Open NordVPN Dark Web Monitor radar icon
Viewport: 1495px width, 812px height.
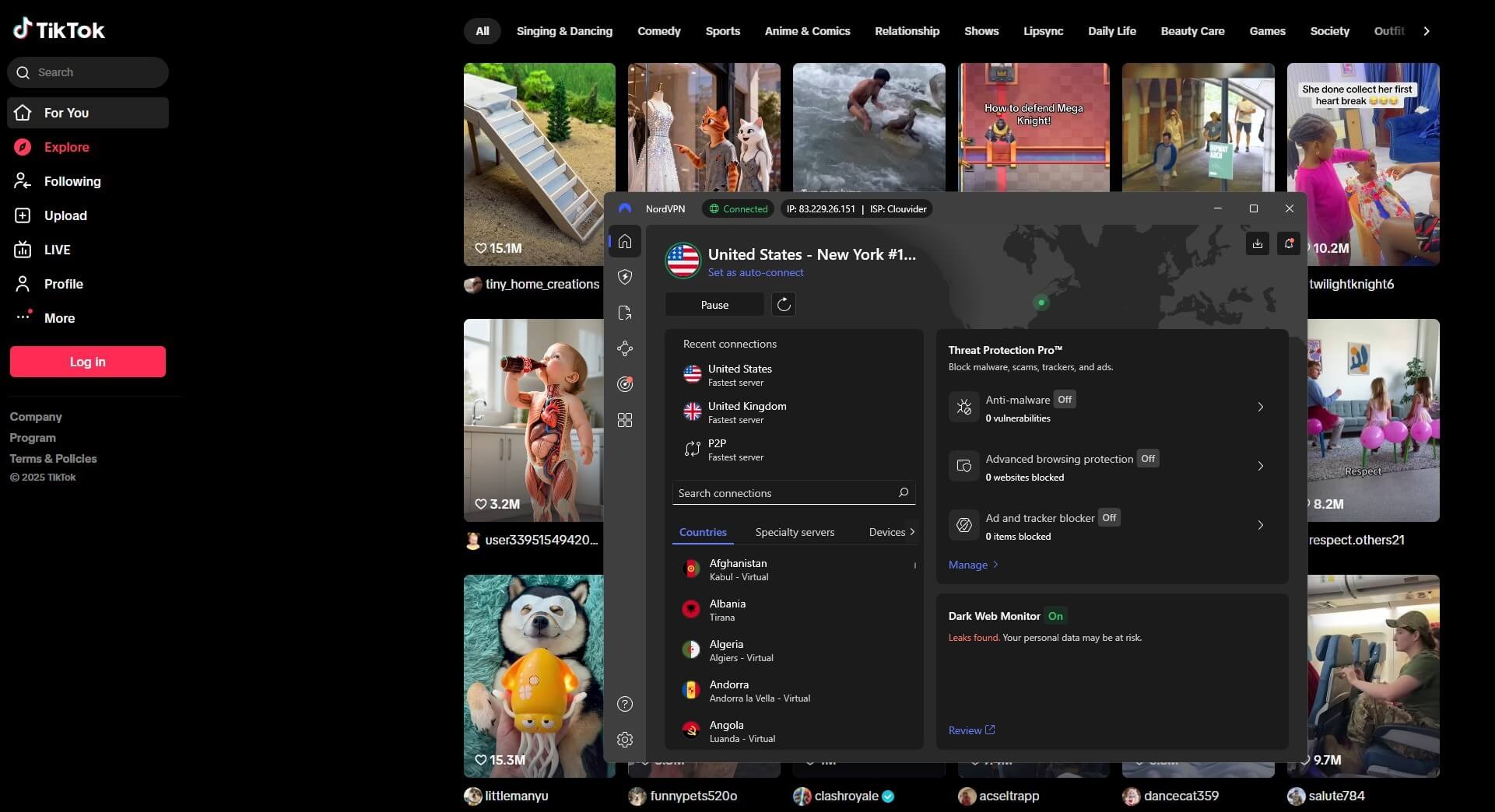pos(625,384)
